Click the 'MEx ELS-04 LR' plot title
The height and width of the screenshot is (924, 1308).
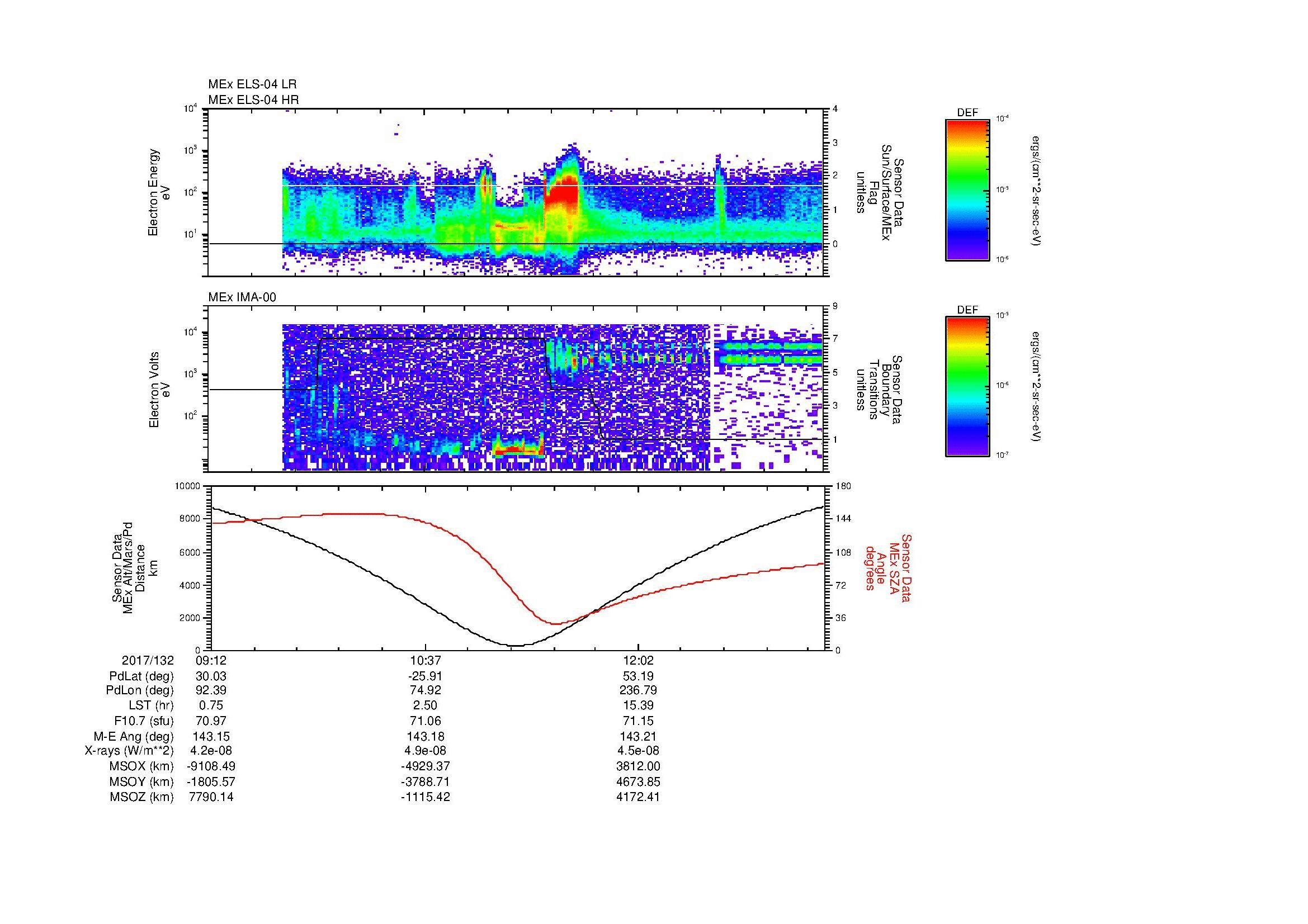coord(252,84)
